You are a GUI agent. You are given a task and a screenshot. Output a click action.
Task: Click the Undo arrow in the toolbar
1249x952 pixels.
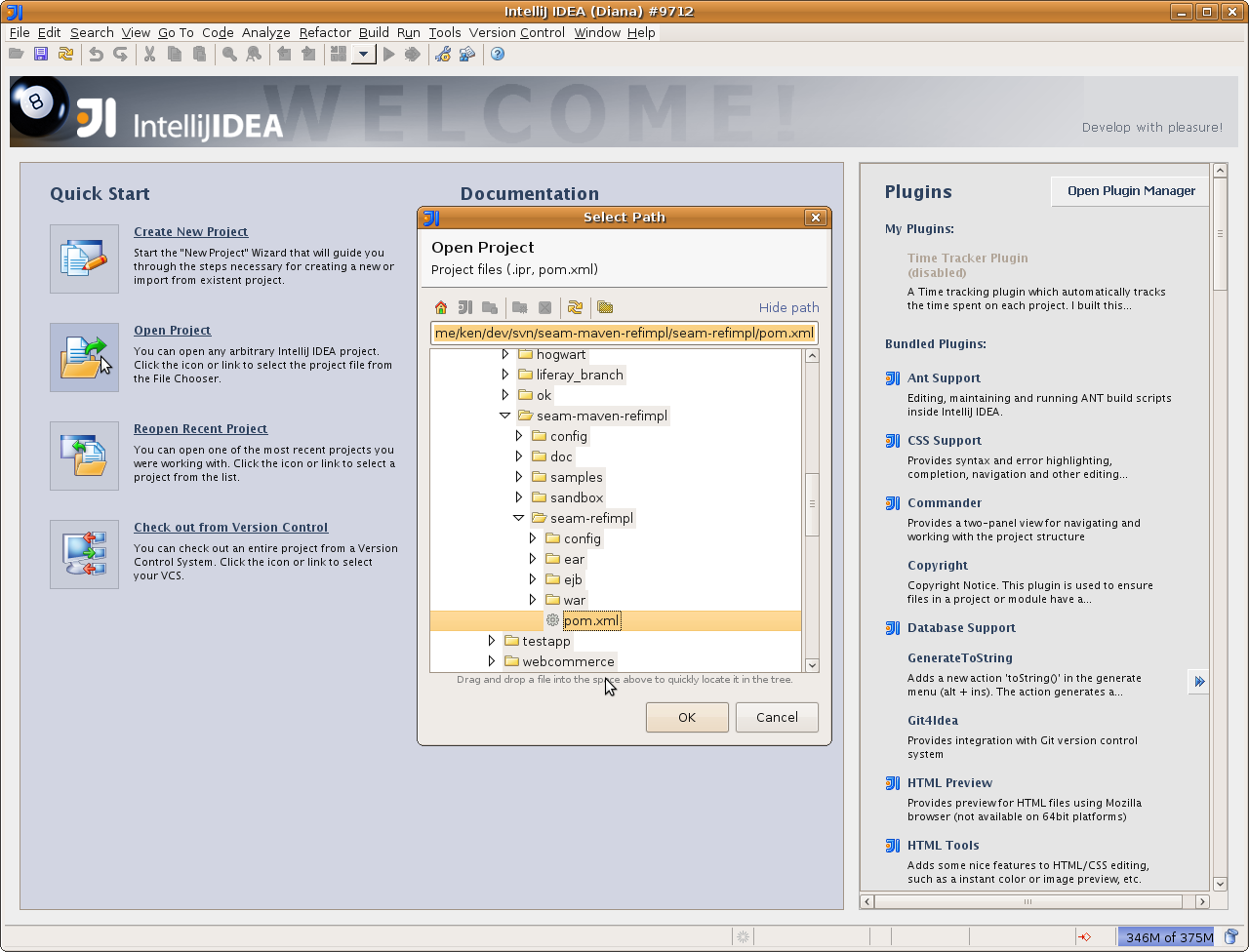(96, 55)
